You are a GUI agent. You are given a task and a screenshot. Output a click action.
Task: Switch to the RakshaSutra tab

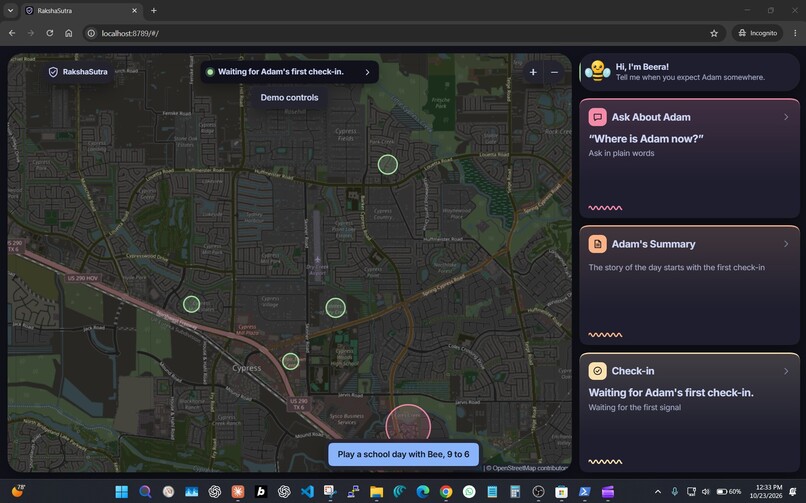tap(82, 10)
